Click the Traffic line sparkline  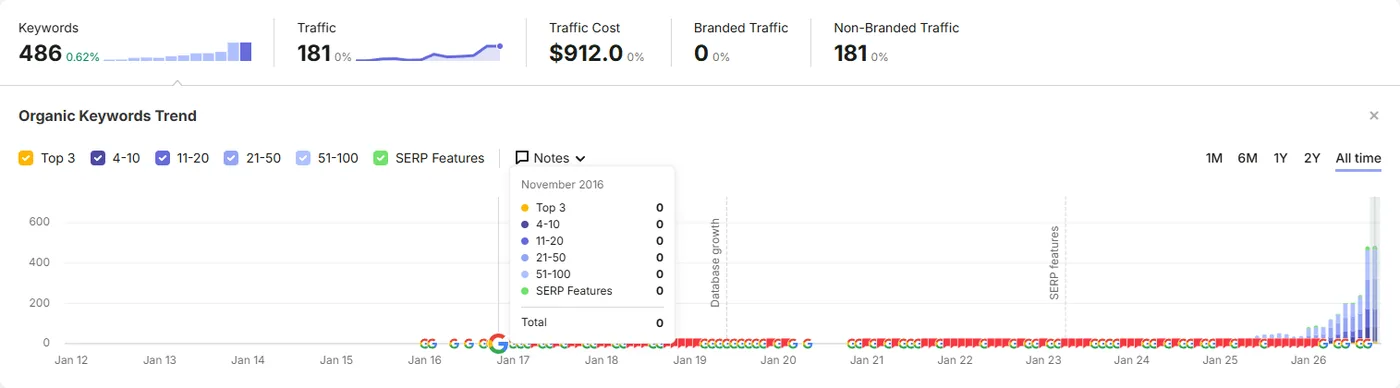429,52
